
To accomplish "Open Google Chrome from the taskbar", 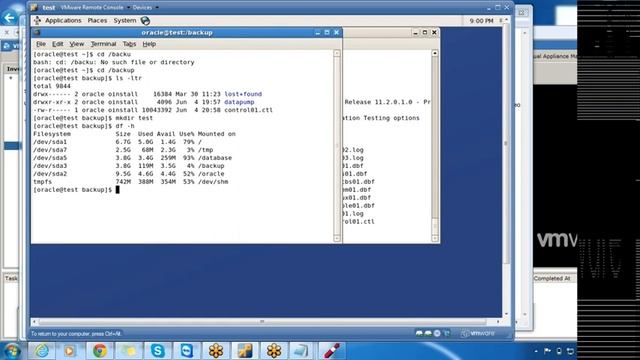I will 100,351.
